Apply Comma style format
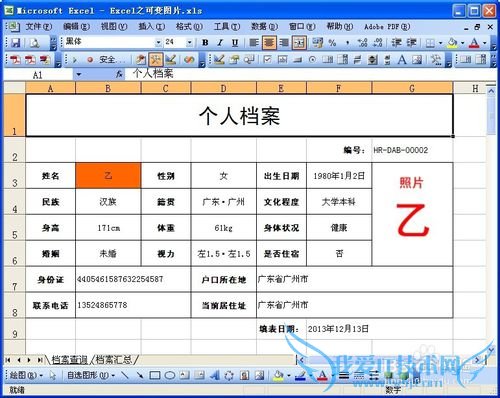The image size is (500, 398). coord(347,42)
